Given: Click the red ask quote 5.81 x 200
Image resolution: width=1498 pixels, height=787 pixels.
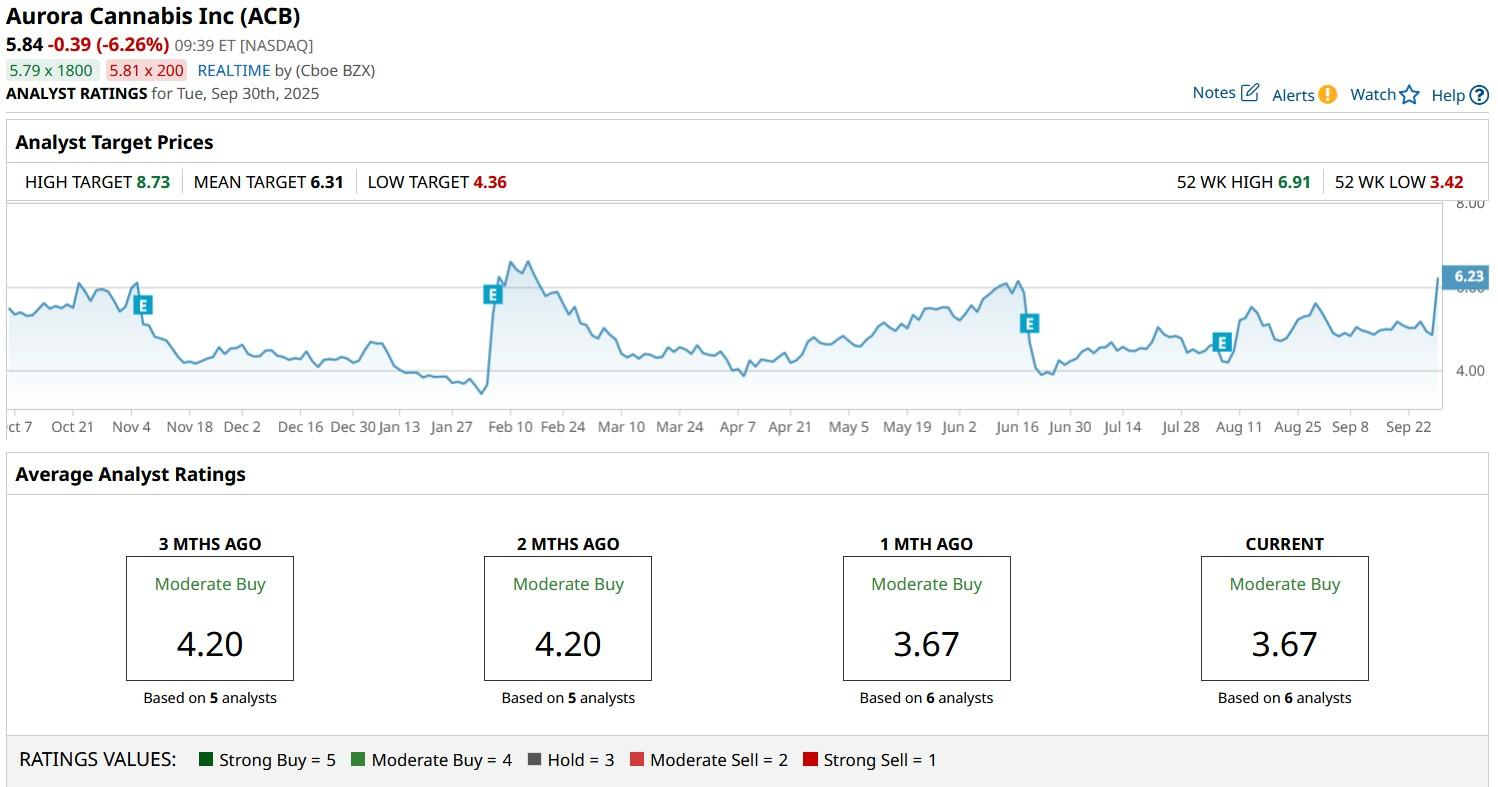Looking at the screenshot, I should pyautogui.click(x=146, y=70).
